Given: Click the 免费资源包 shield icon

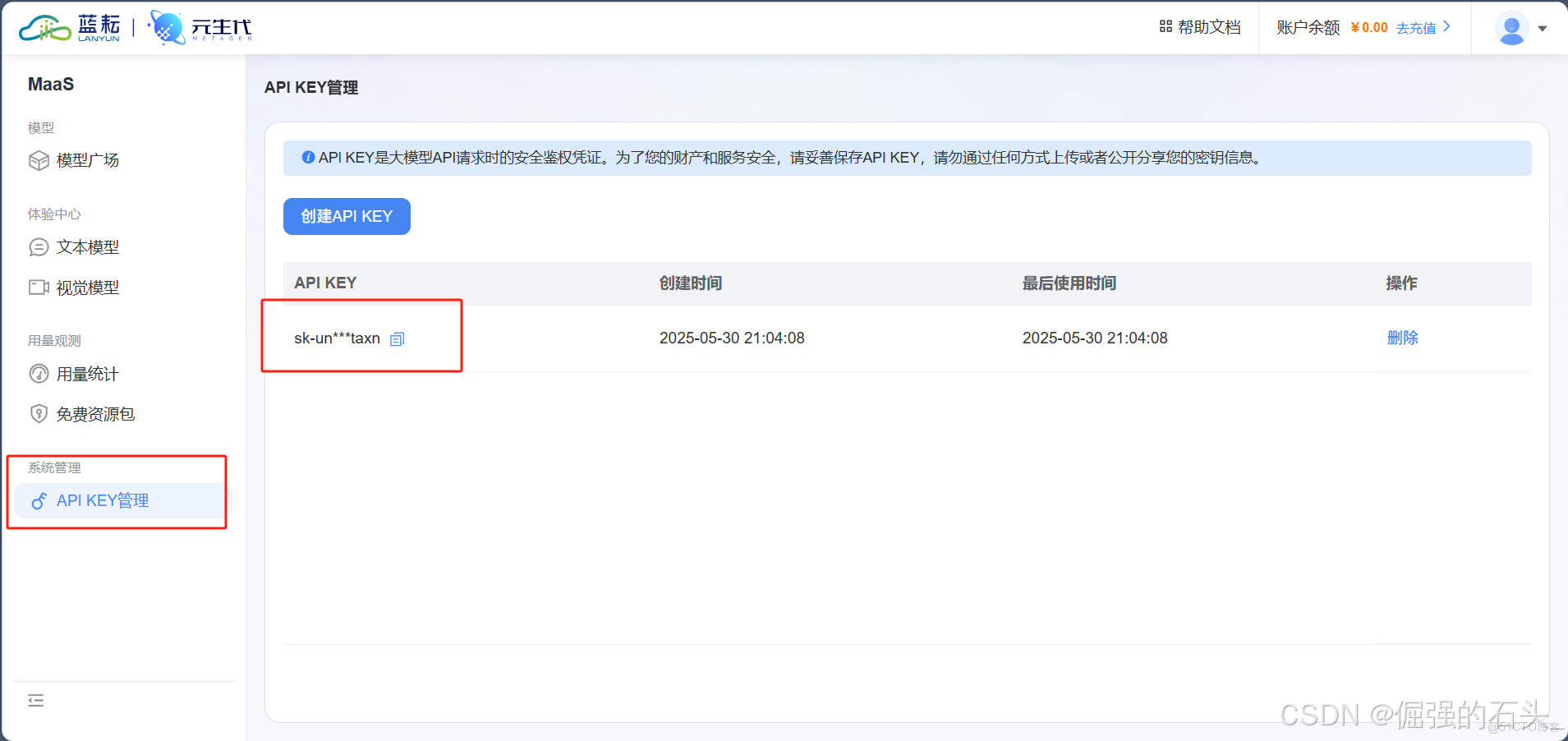Looking at the screenshot, I should 39,414.
